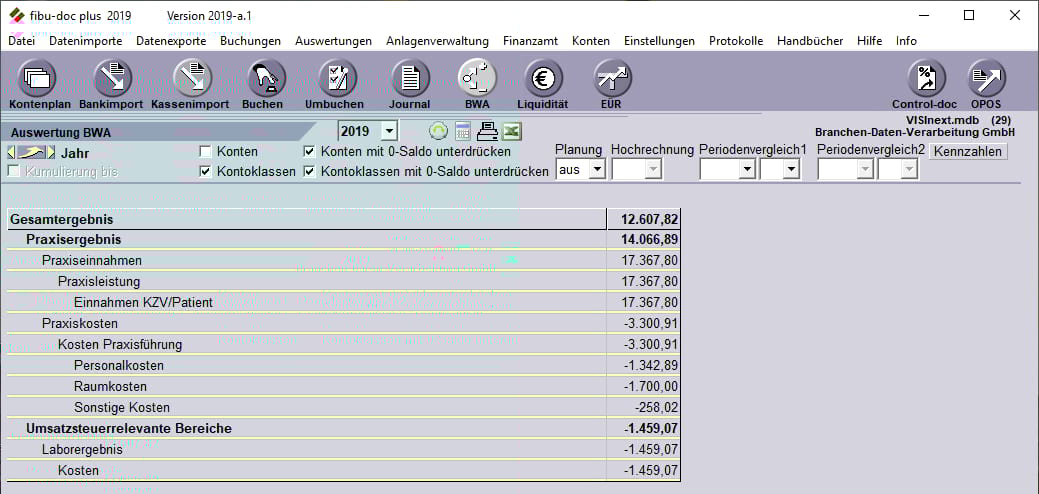The height and width of the screenshot is (494, 1039).
Task: Print the BWA with the printer icon
Action: tap(487, 131)
